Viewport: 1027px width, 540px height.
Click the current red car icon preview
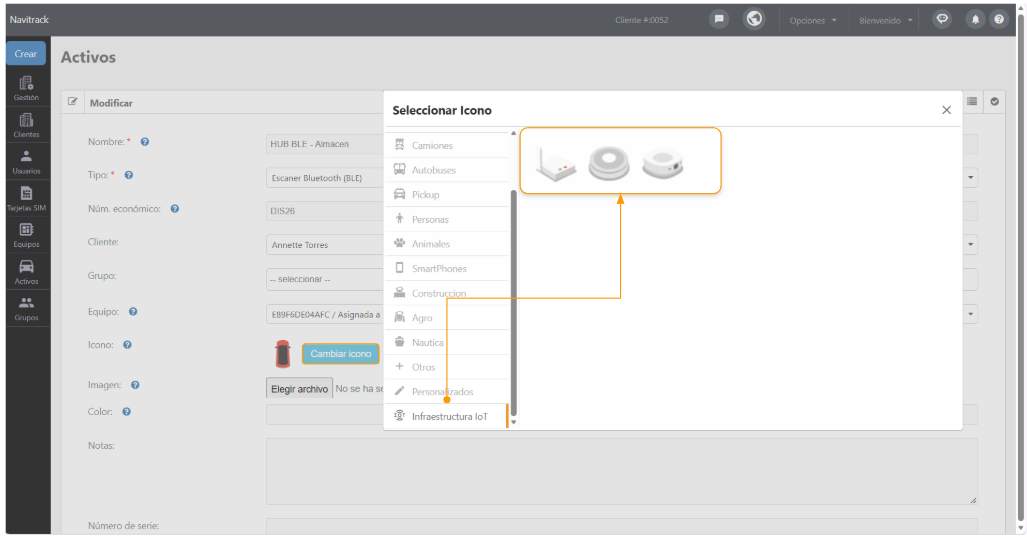(x=282, y=354)
